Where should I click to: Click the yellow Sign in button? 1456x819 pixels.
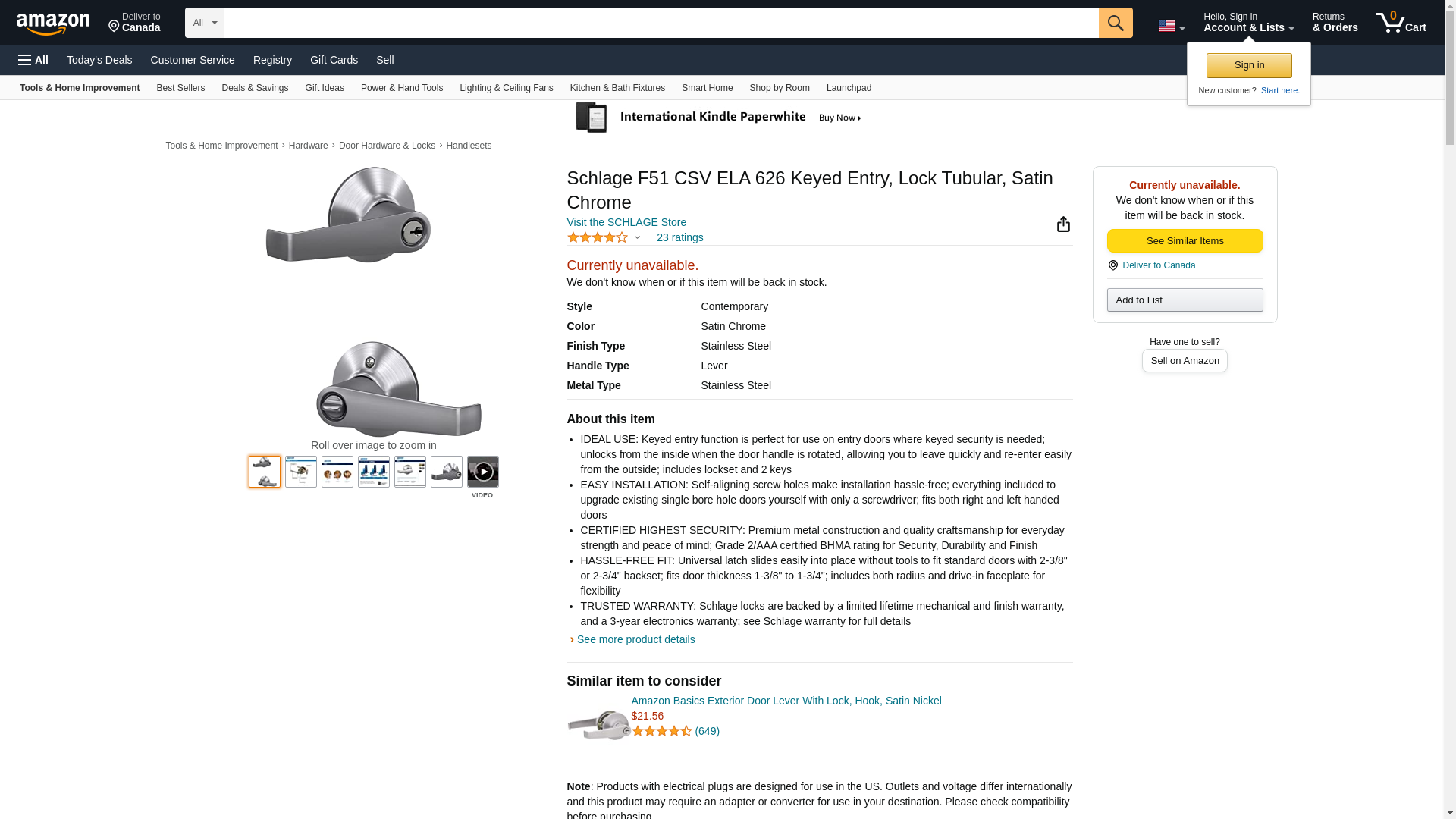click(1249, 65)
